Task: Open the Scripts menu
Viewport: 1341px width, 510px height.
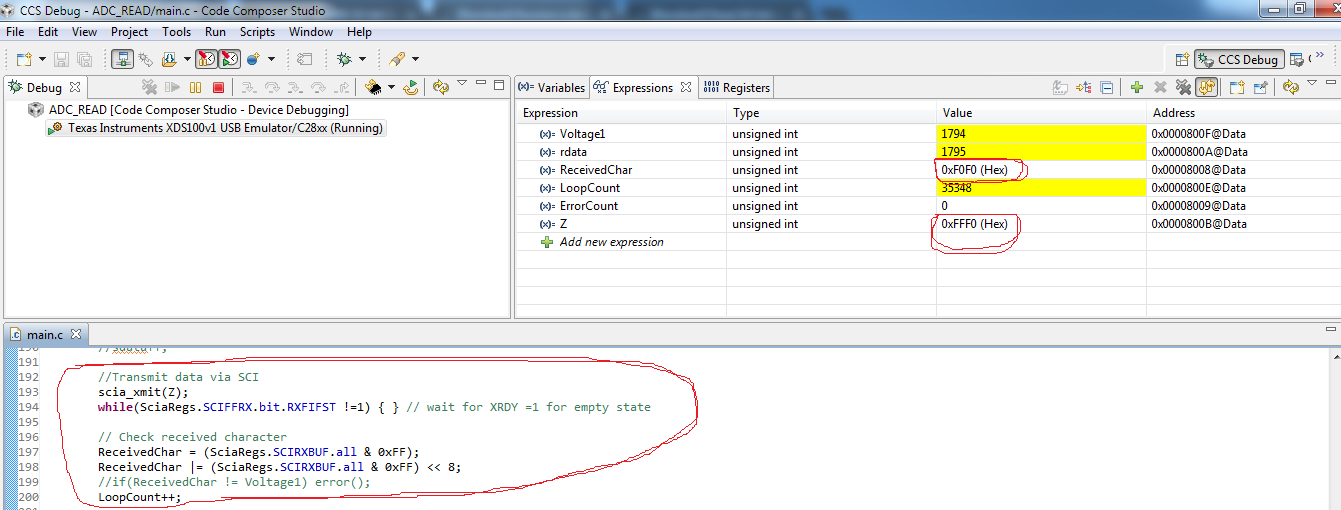Action: (x=257, y=31)
